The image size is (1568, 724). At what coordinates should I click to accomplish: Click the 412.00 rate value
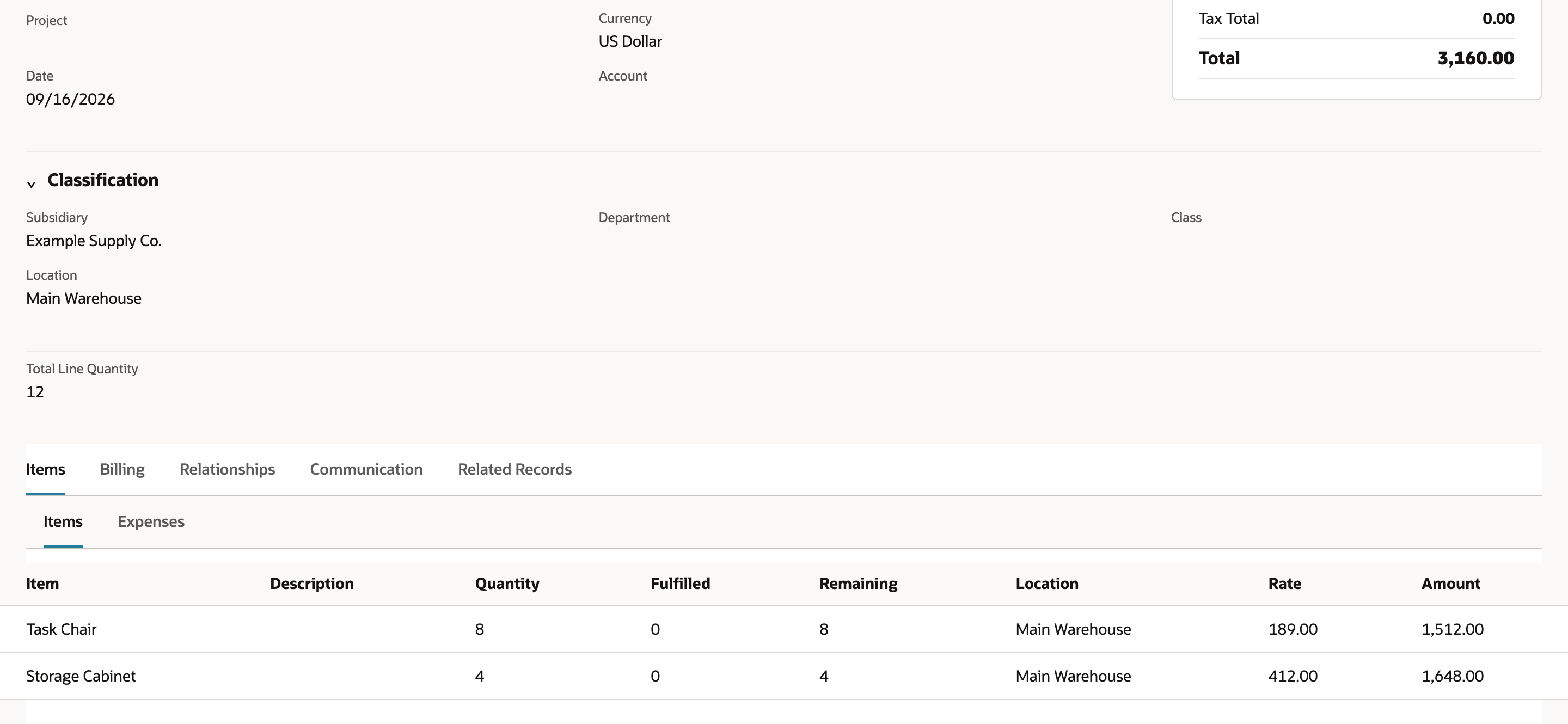(1293, 676)
